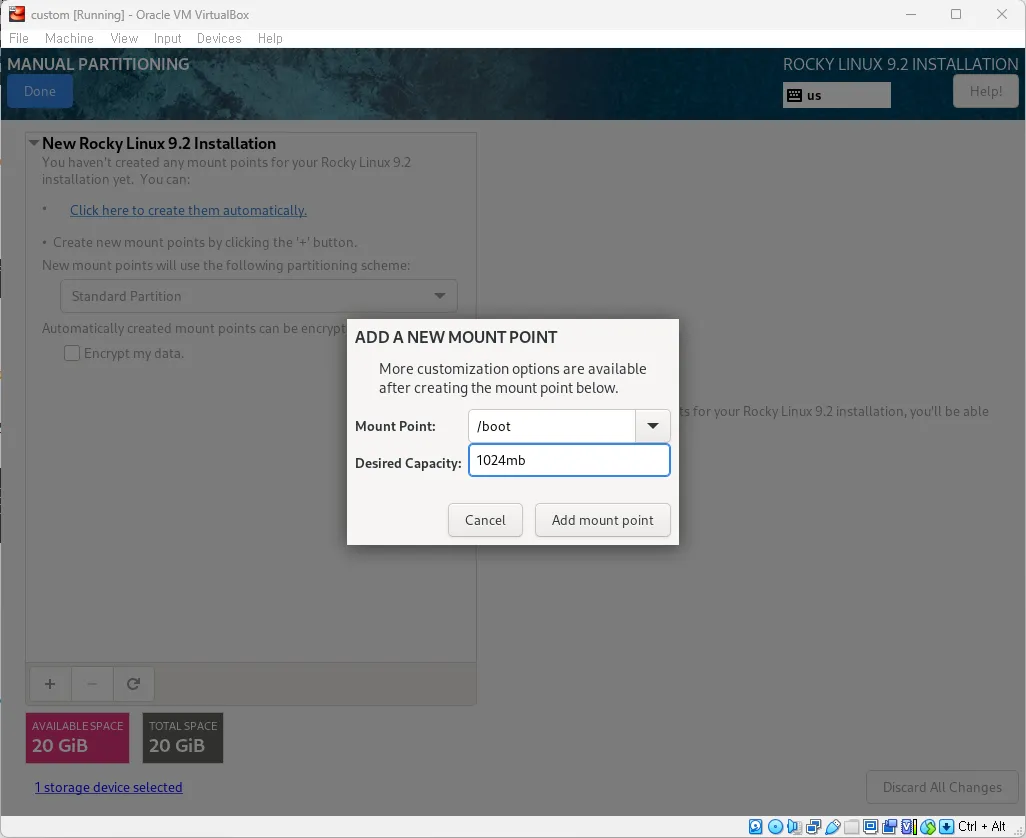The width and height of the screenshot is (1026, 838).
Task: Click the audio status icon
Action: click(x=794, y=826)
